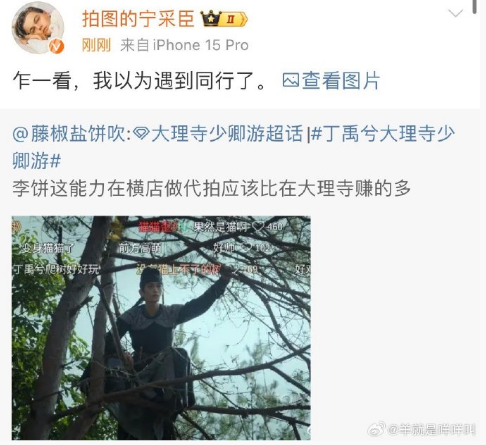This screenshot has width=486, height=445.
Task: Tap the crown membership level badge
Action: tap(224, 19)
